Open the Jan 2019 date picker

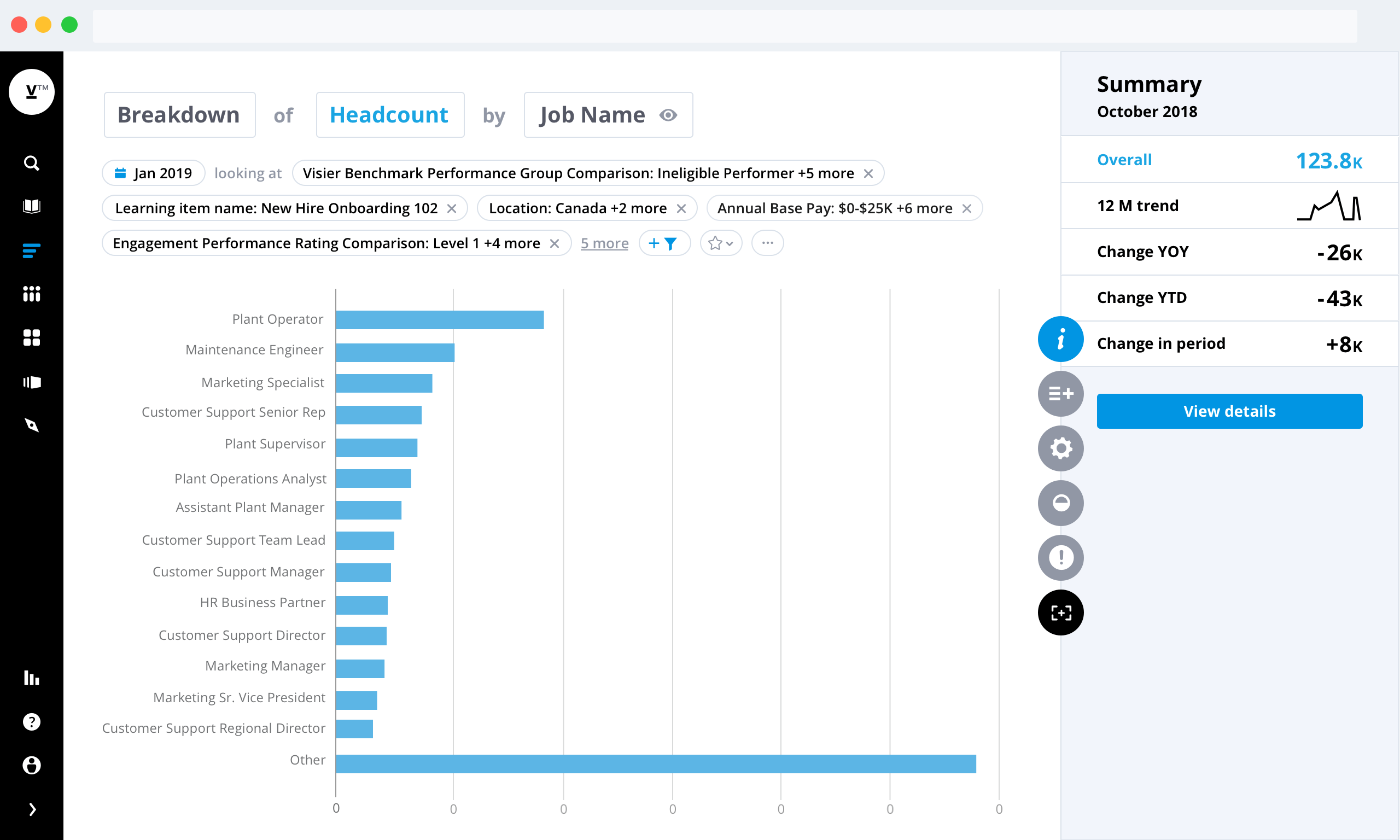click(153, 173)
